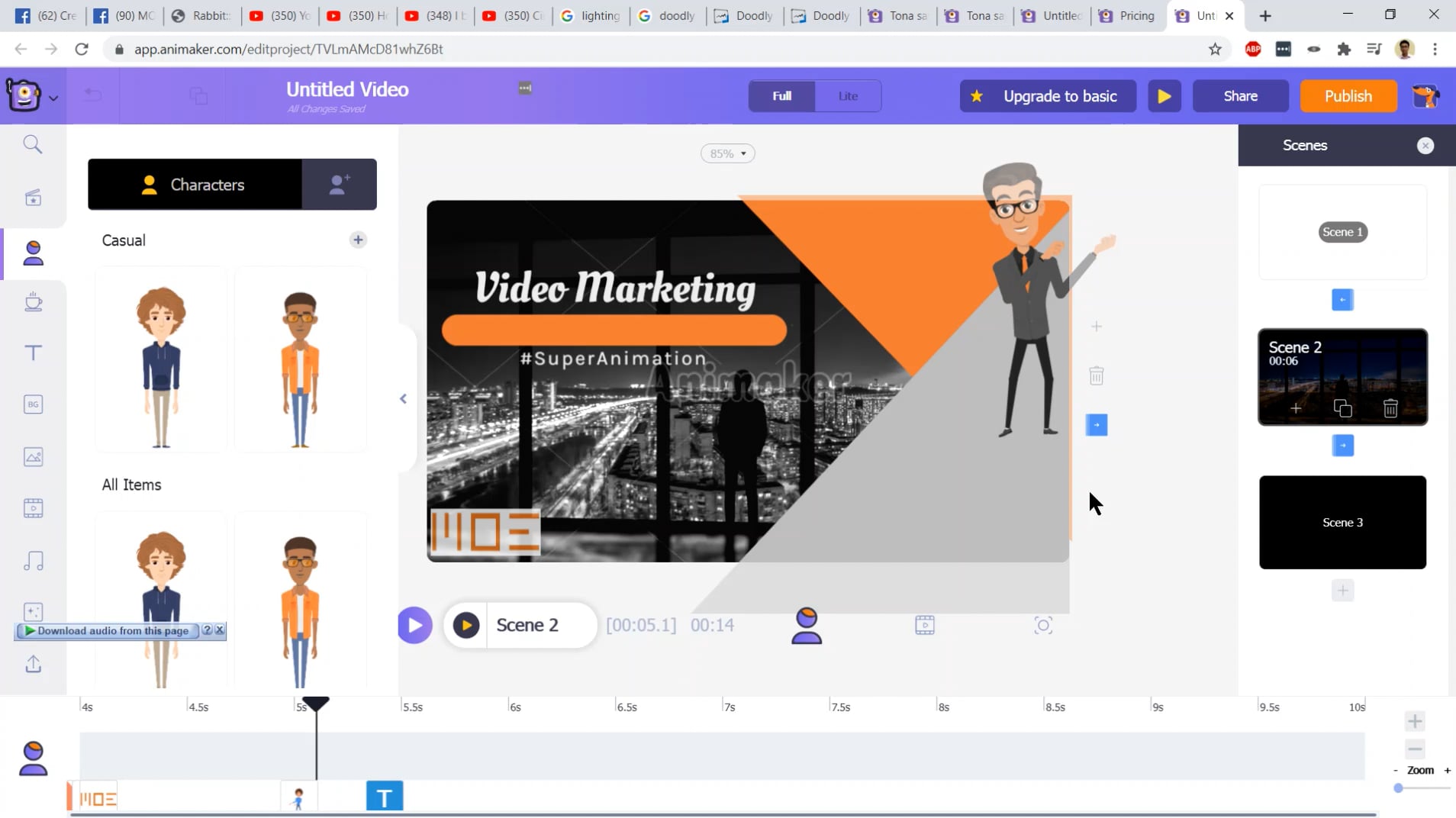Switch to Full mode
The height and width of the screenshot is (818, 1456).
pyautogui.click(x=782, y=96)
